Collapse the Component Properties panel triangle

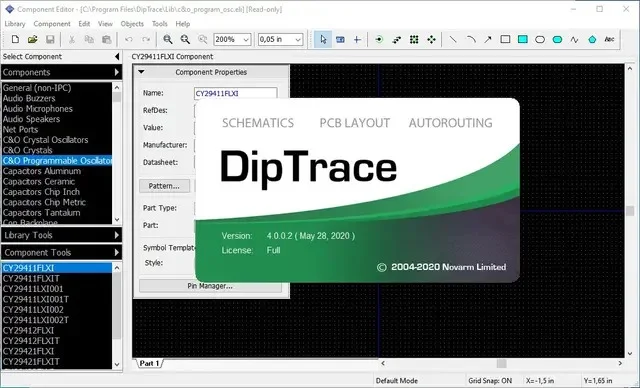coord(141,72)
